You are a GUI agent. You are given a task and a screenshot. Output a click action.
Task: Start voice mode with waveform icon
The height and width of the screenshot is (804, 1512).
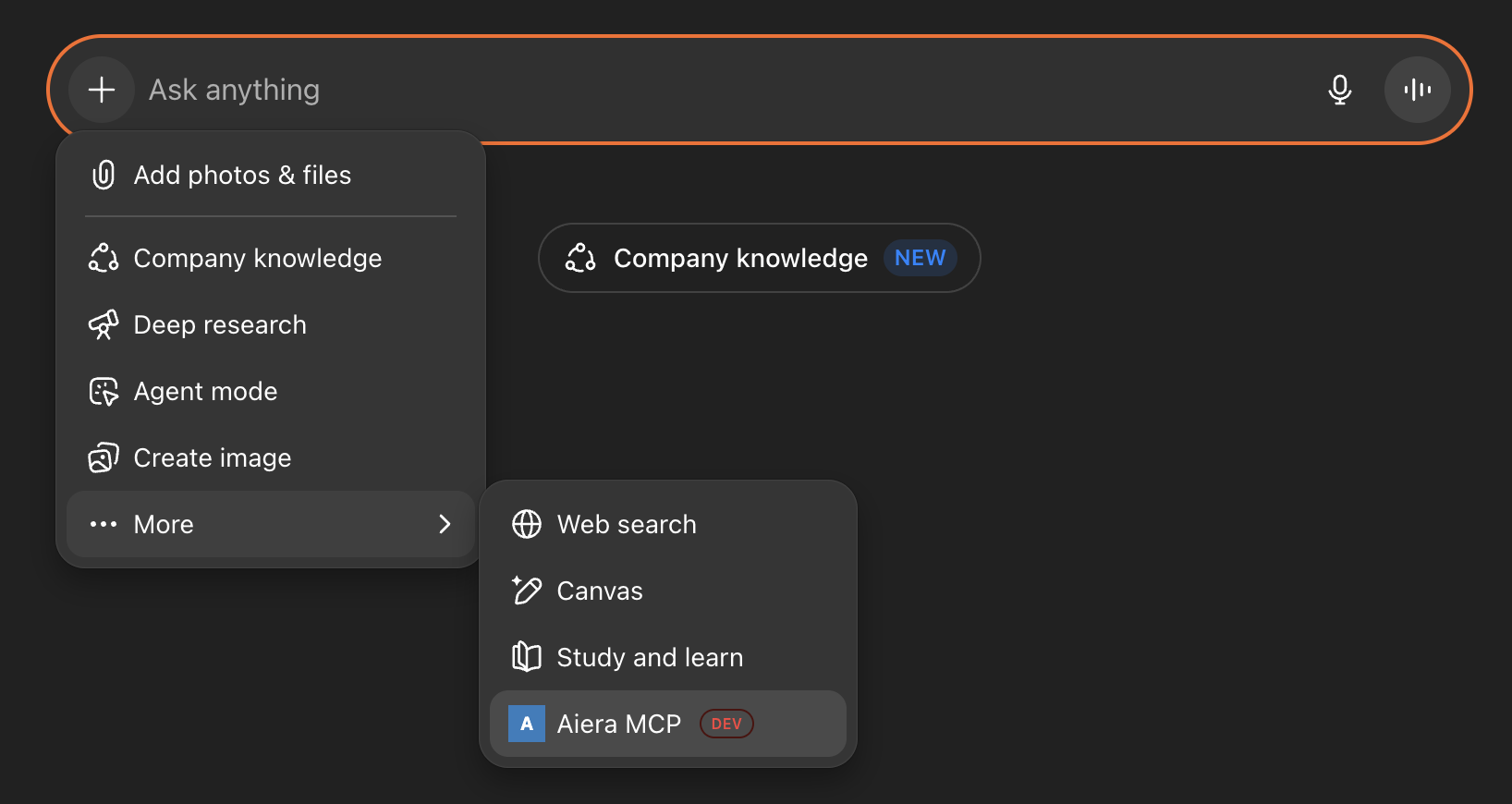point(1417,90)
